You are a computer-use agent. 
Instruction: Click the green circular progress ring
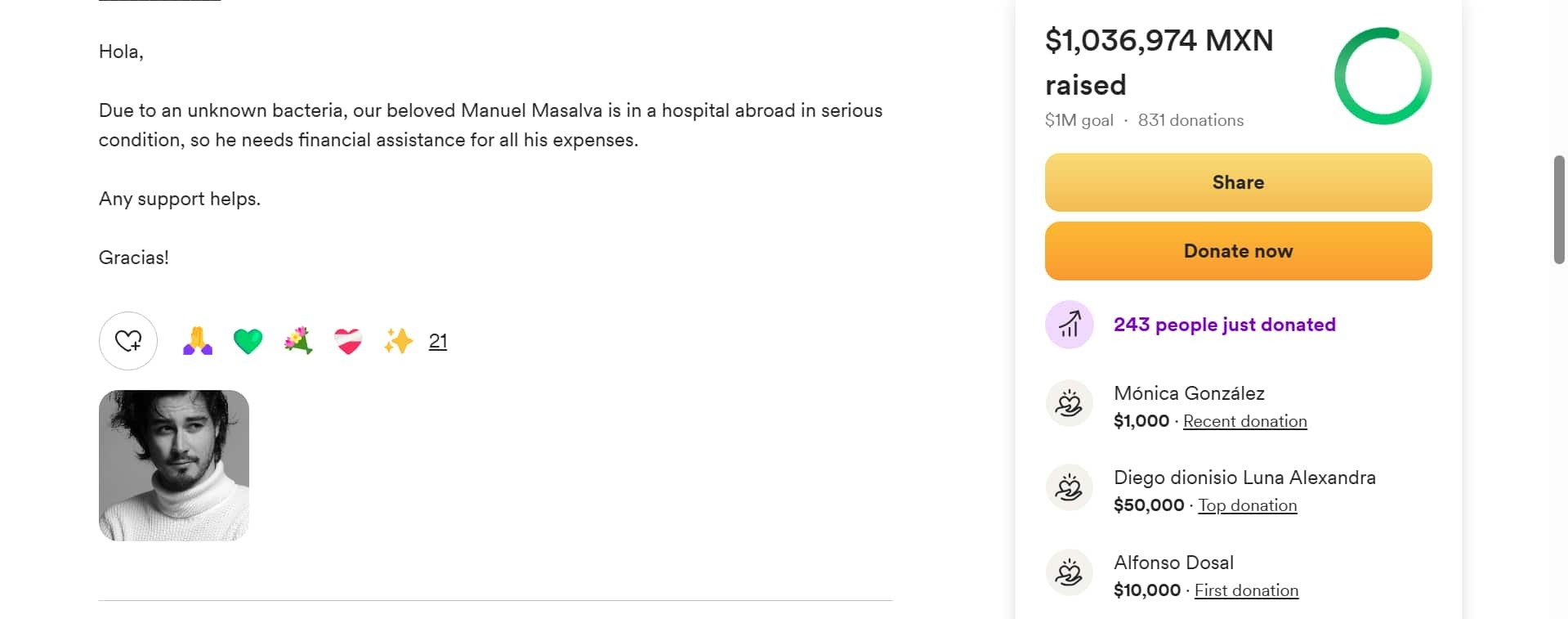tap(1383, 76)
